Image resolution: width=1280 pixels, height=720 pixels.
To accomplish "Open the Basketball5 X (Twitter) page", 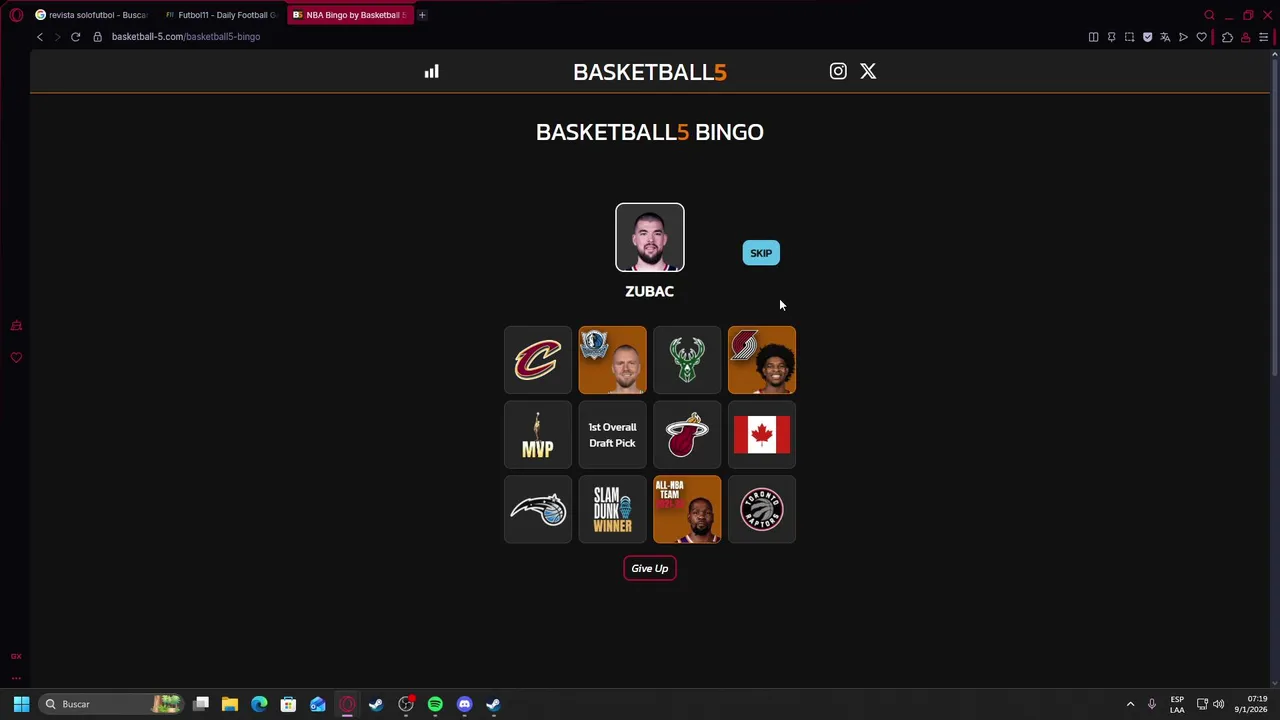I will click(868, 71).
